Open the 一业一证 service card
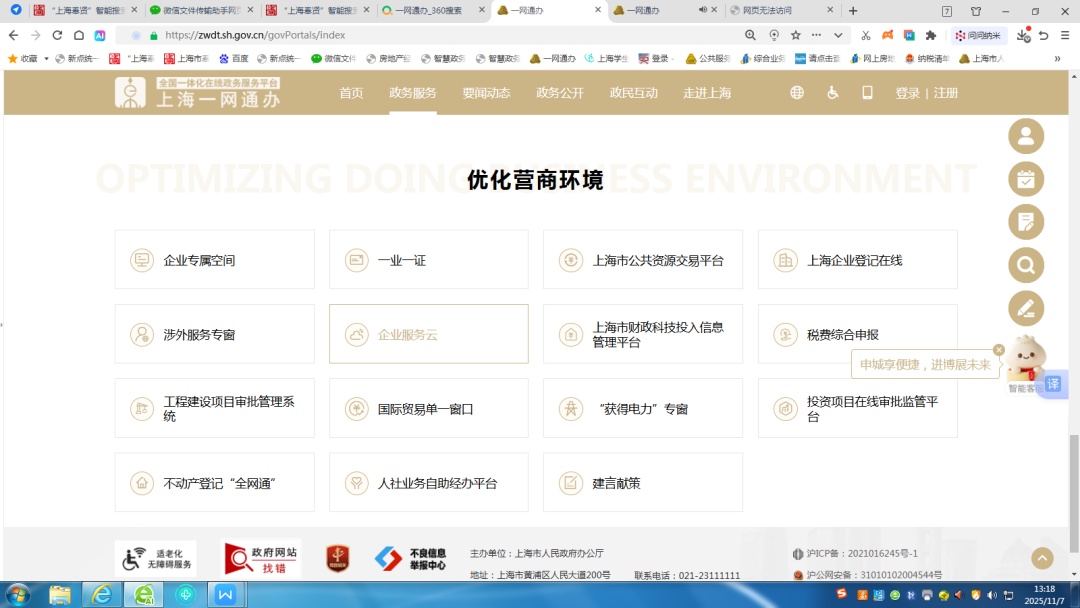Viewport: 1080px width, 608px height. coord(428,260)
